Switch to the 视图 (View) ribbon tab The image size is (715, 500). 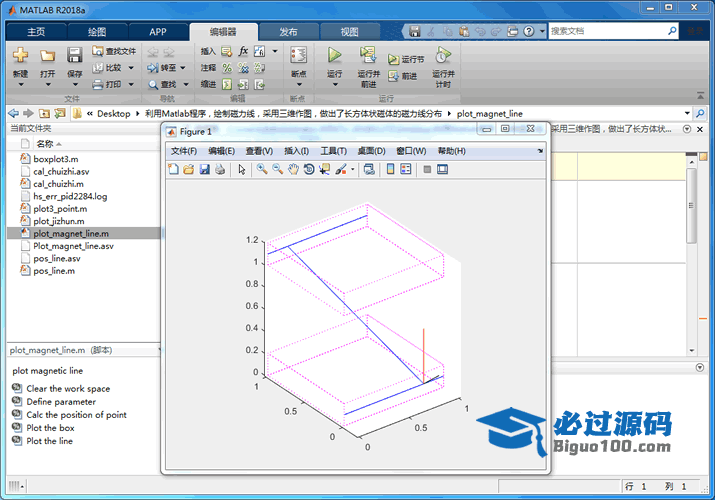349,32
